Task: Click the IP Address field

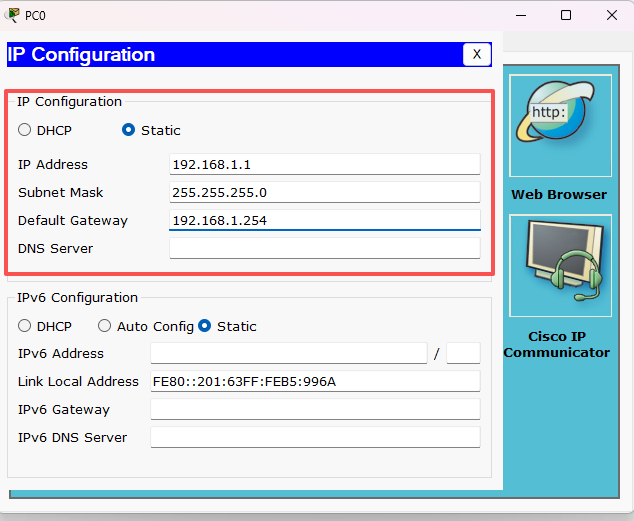Action: pyautogui.click(x=325, y=164)
